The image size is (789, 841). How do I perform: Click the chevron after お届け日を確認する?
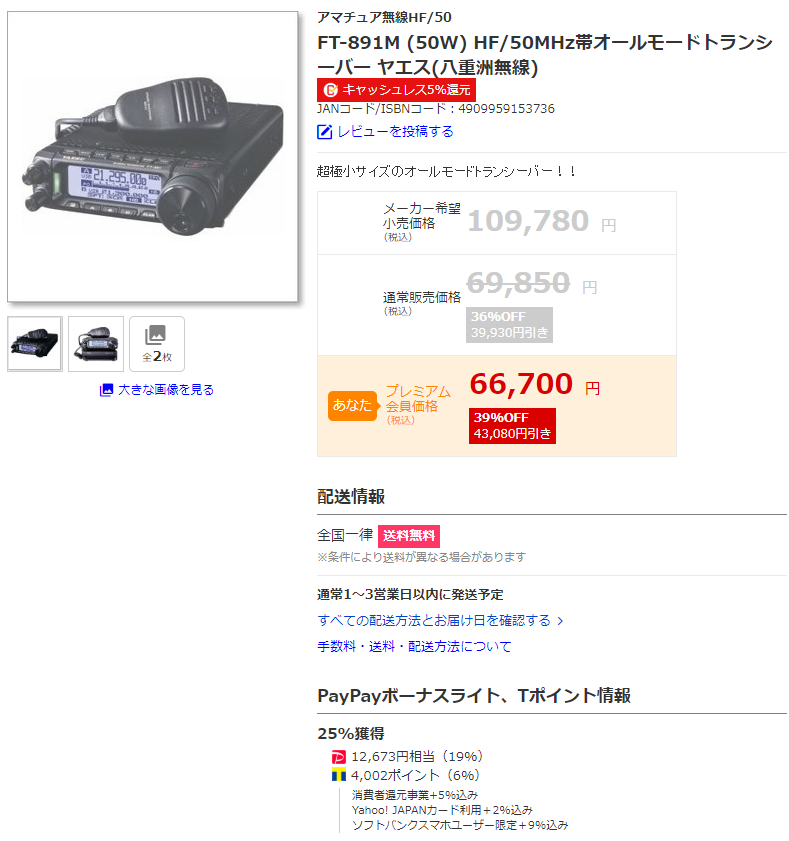[x=561, y=621]
